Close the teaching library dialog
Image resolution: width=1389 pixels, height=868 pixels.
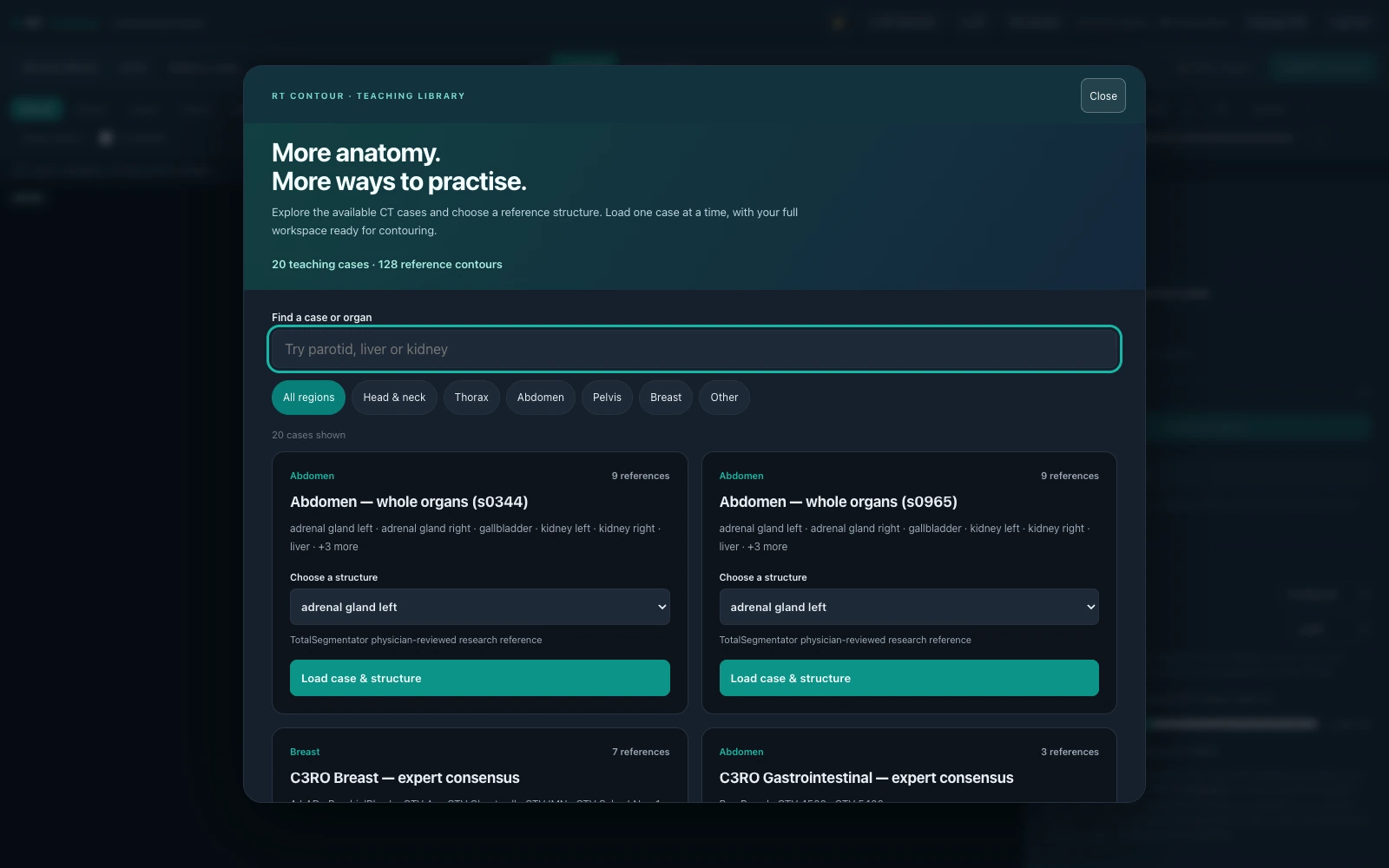pos(1103,95)
